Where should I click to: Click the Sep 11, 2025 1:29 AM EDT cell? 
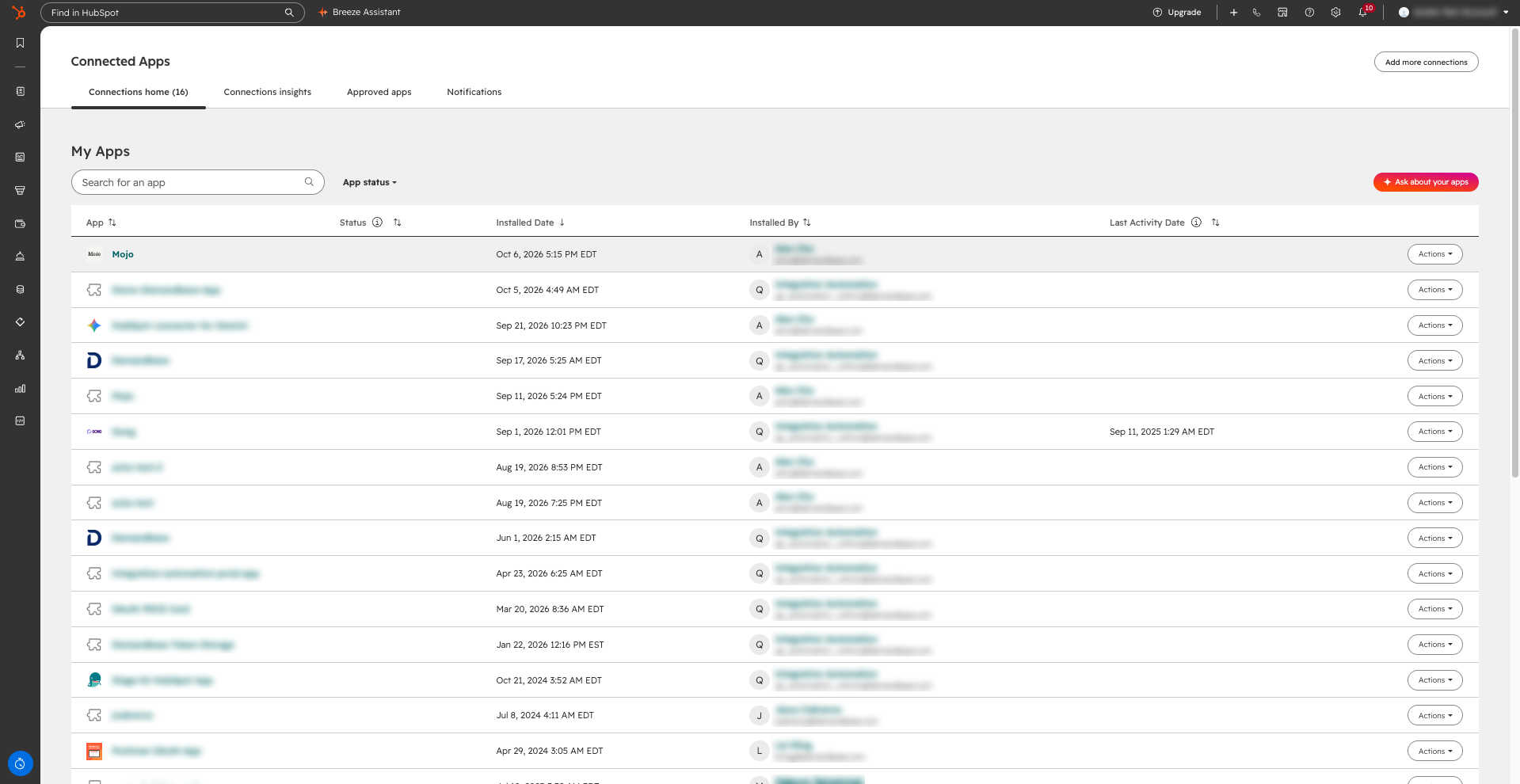(1161, 432)
